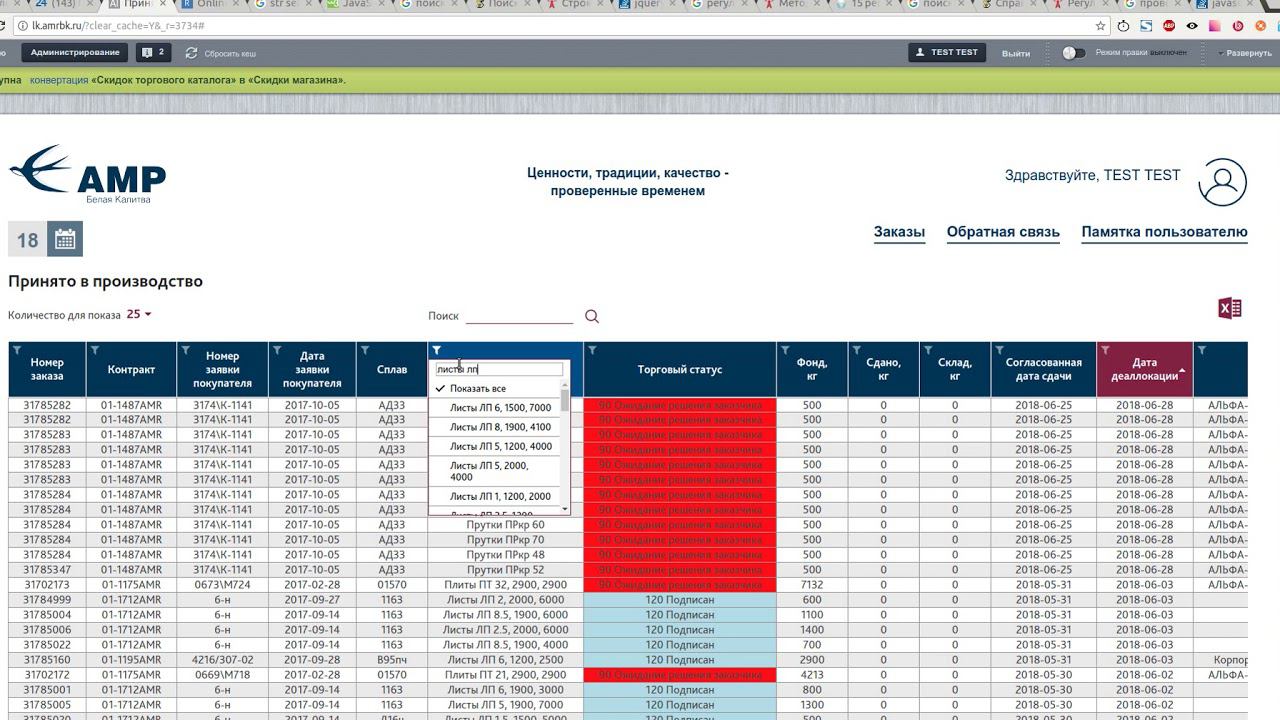Expand the Количество для показа 25 dropdown
This screenshot has height=720, width=1280.
tap(139, 314)
